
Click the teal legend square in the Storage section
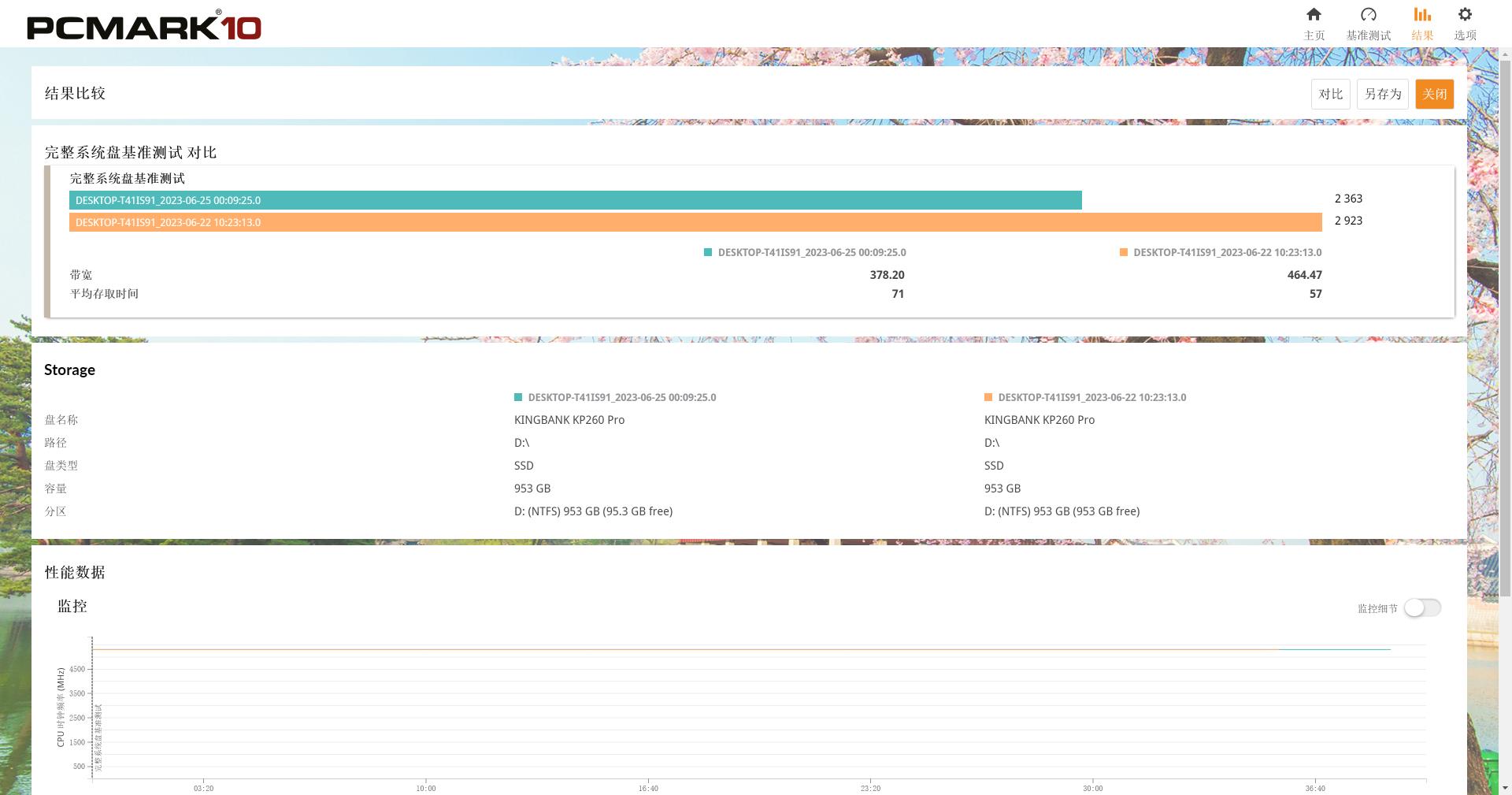(518, 397)
